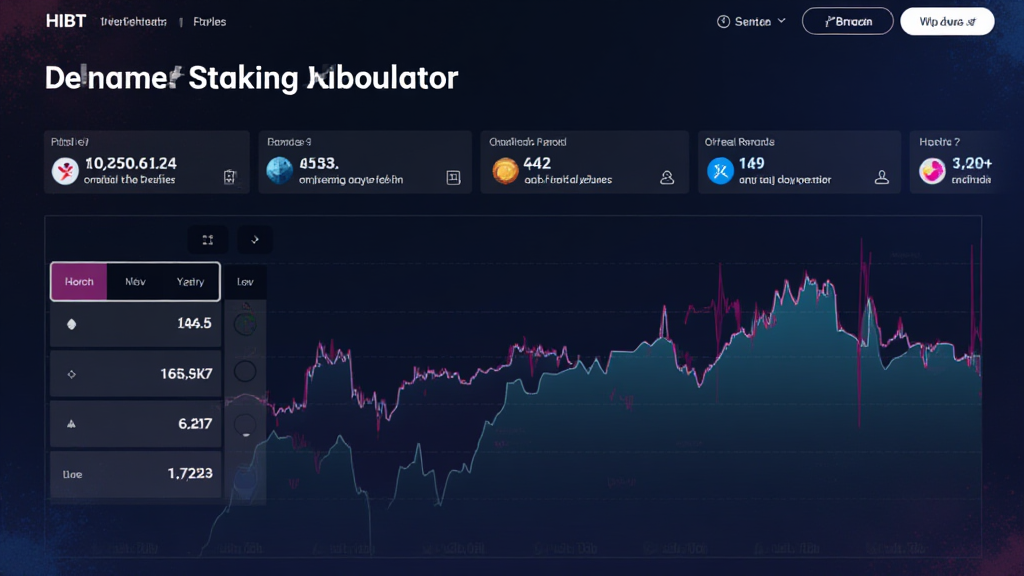This screenshot has height=576, width=1024.
Task: Click the pink coin icon beside 3.20+
Action: pos(932,171)
